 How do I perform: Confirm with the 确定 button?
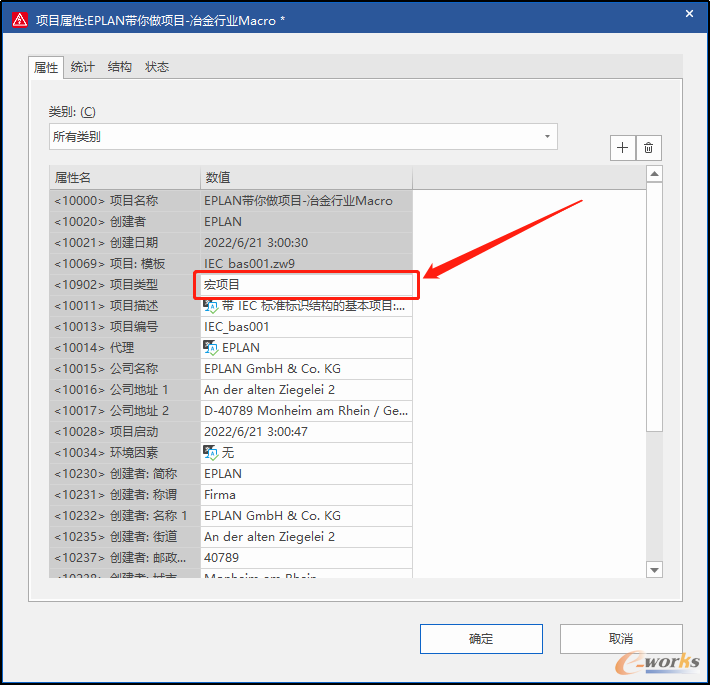point(481,639)
